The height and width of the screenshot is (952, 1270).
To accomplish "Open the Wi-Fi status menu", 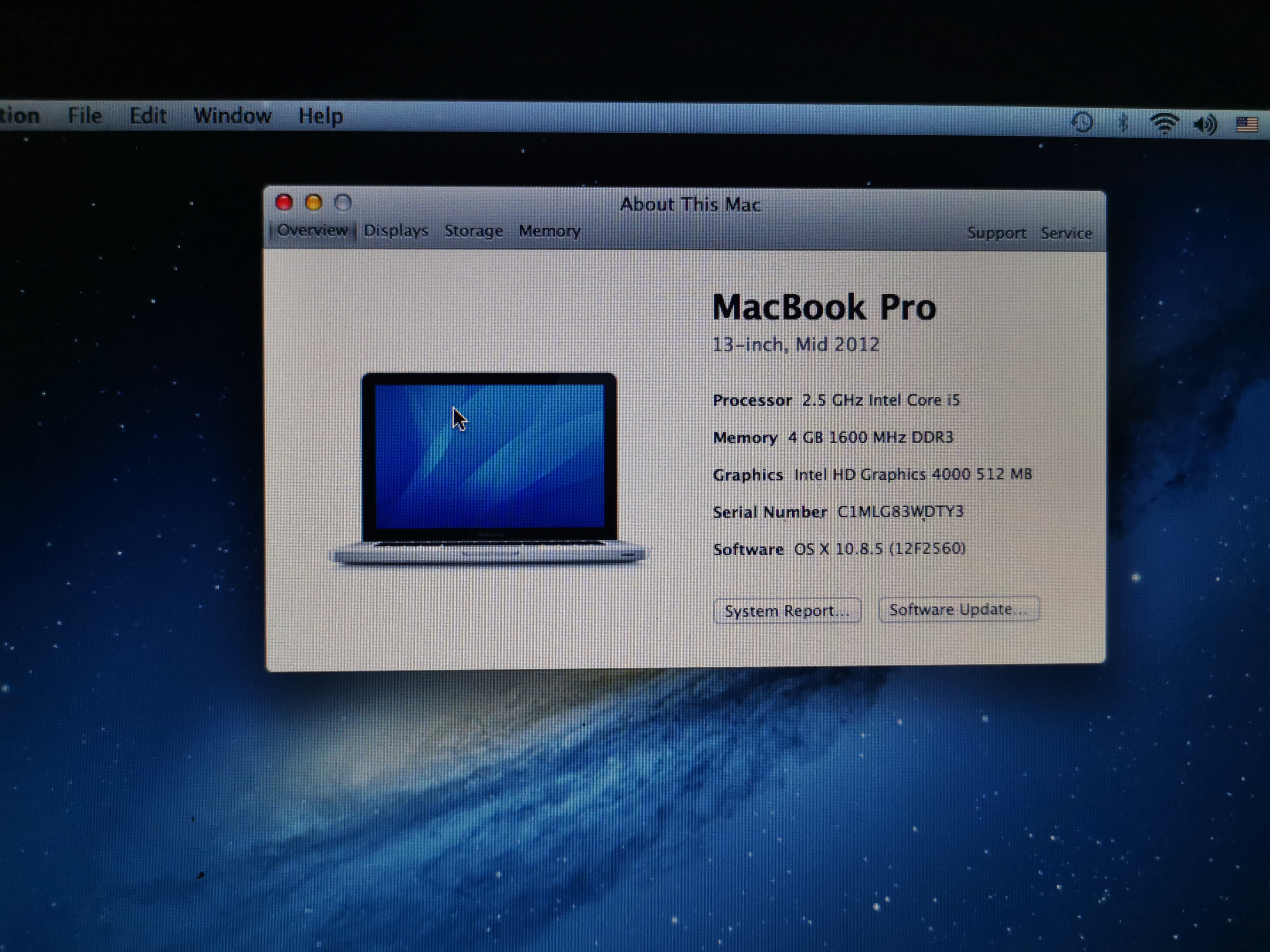I will pyautogui.click(x=1165, y=124).
